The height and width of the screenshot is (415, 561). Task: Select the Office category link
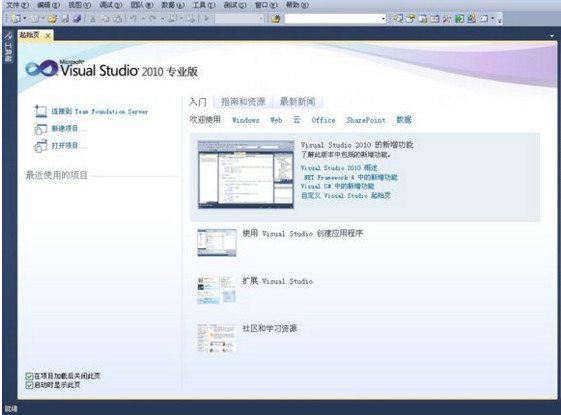[x=323, y=120]
